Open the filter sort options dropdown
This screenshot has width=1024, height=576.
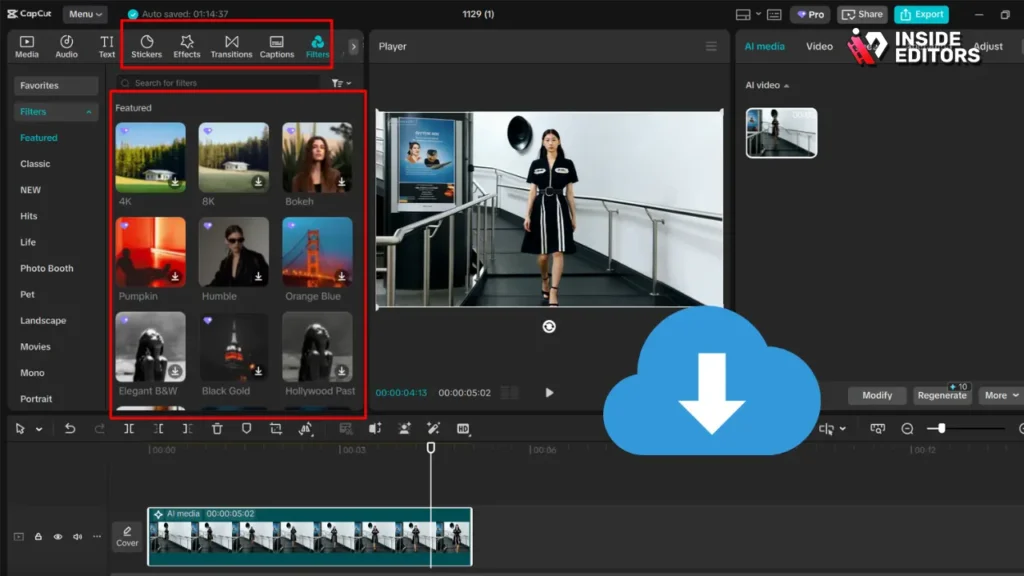[341, 83]
